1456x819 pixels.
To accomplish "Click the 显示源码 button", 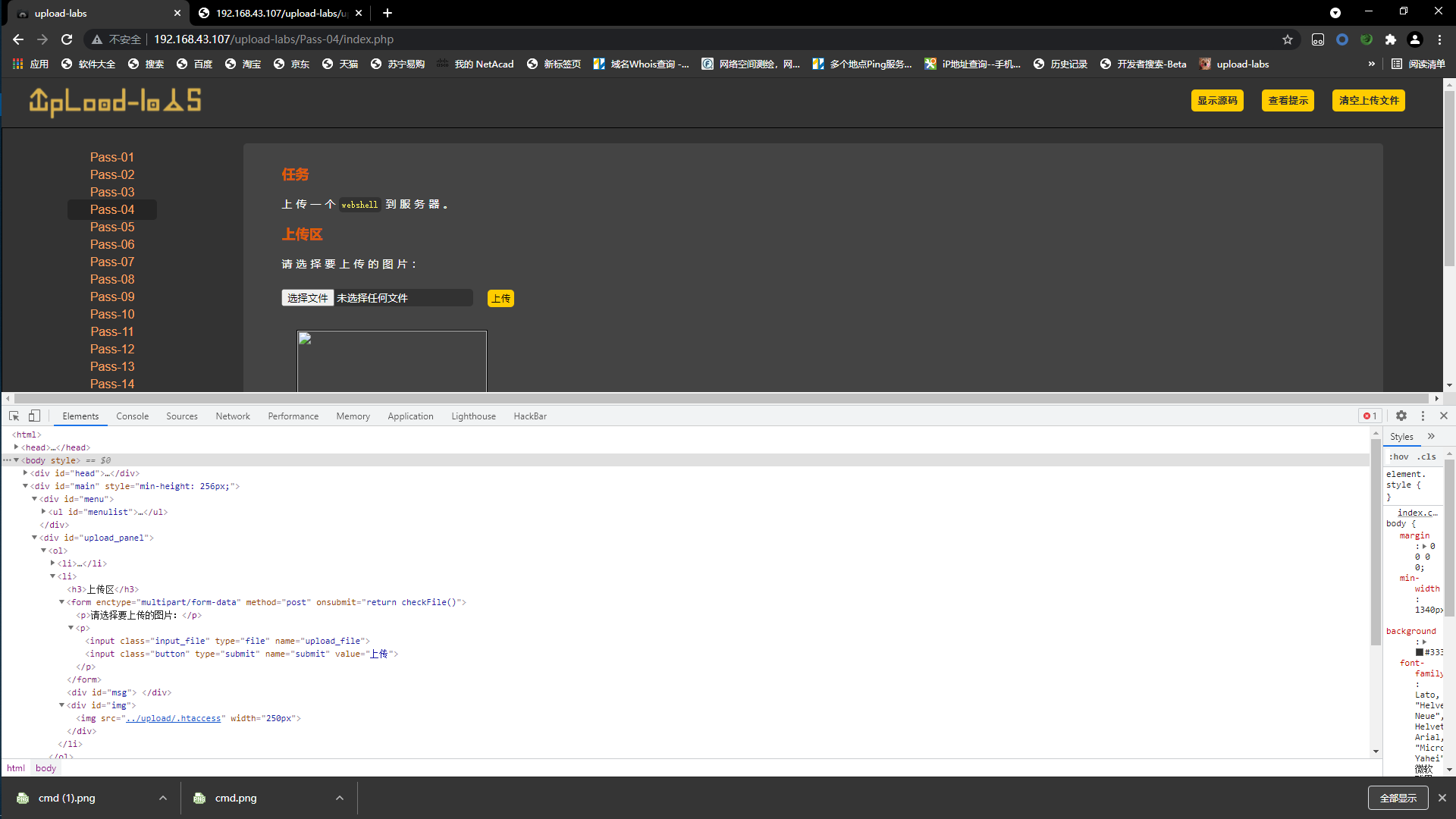I will click(1216, 100).
